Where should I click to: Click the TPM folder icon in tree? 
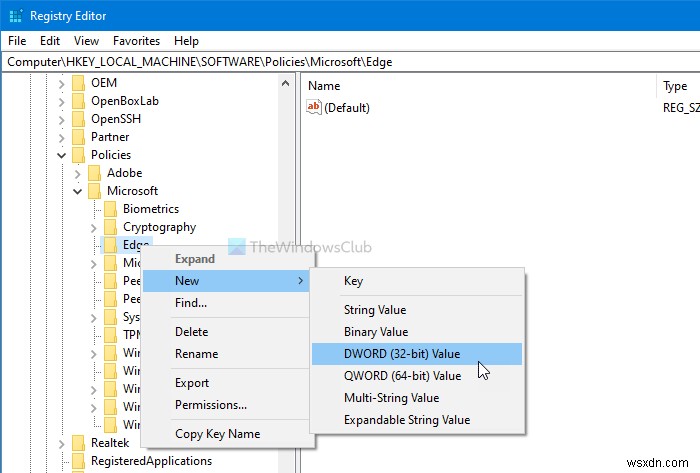pyautogui.click(x=110, y=335)
